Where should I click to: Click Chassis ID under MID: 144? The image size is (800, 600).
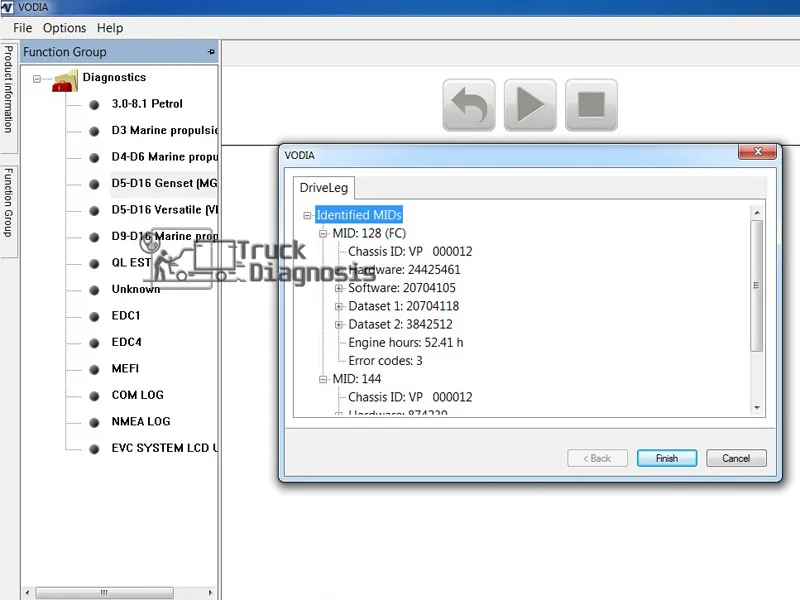(410, 397)
